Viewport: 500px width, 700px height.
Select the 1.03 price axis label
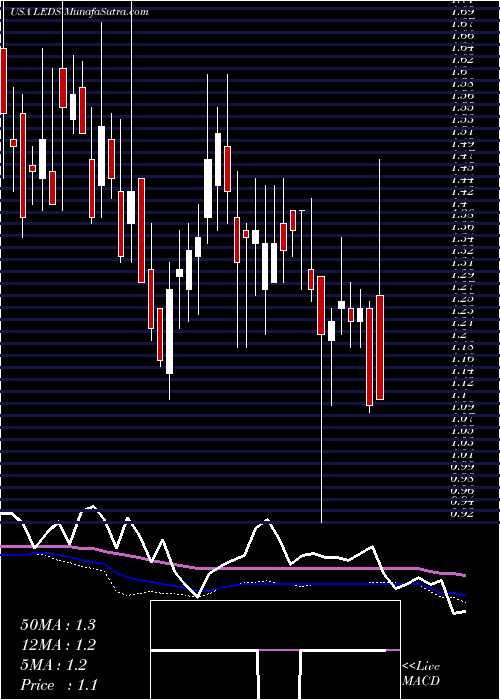pyautogui.click(x=462, y=443)
